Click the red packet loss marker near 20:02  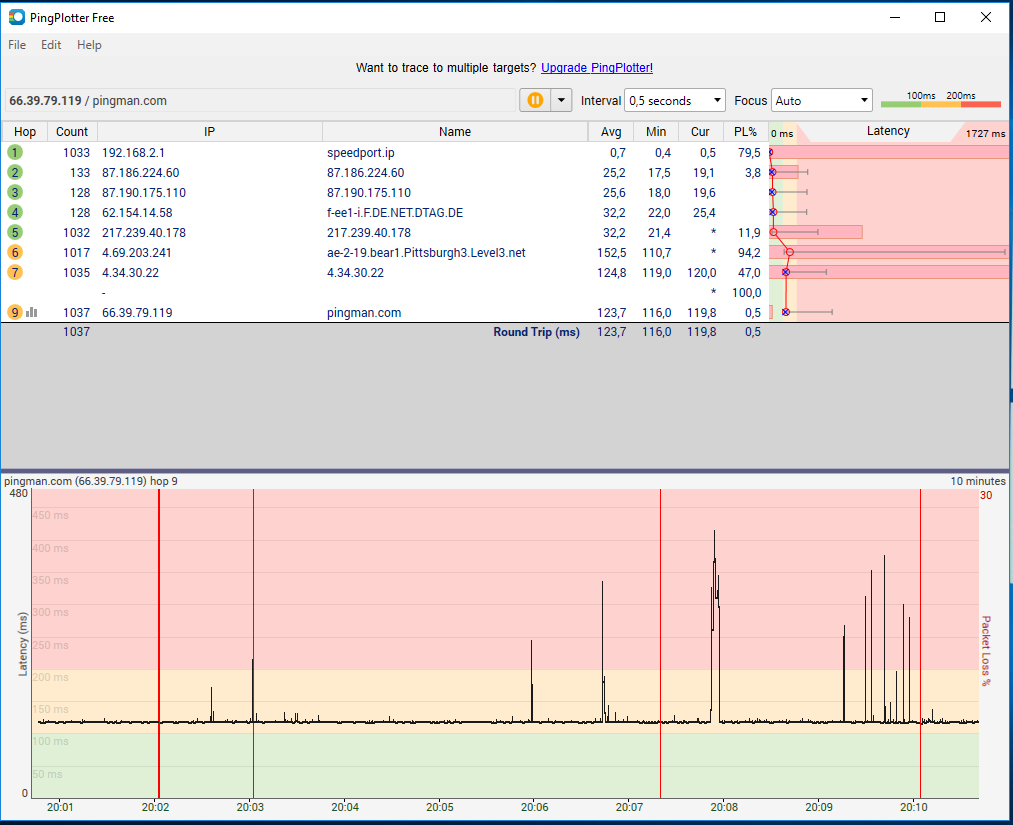(159, 643)
